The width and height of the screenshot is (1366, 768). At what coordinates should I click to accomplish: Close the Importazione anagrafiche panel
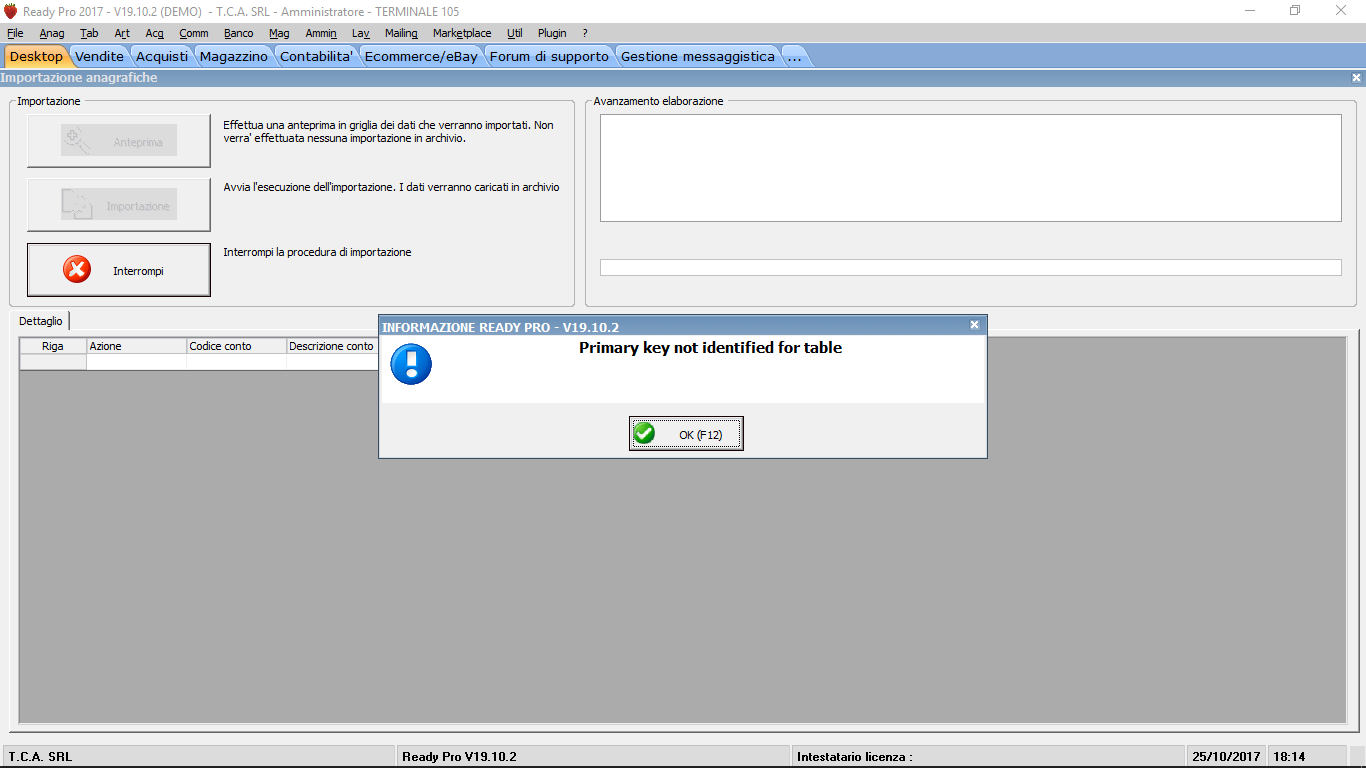tap(1356, 77)
